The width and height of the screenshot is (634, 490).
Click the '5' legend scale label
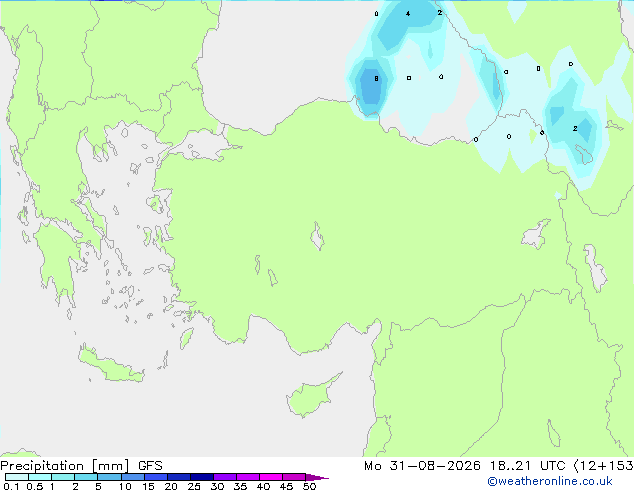point(98,486)
